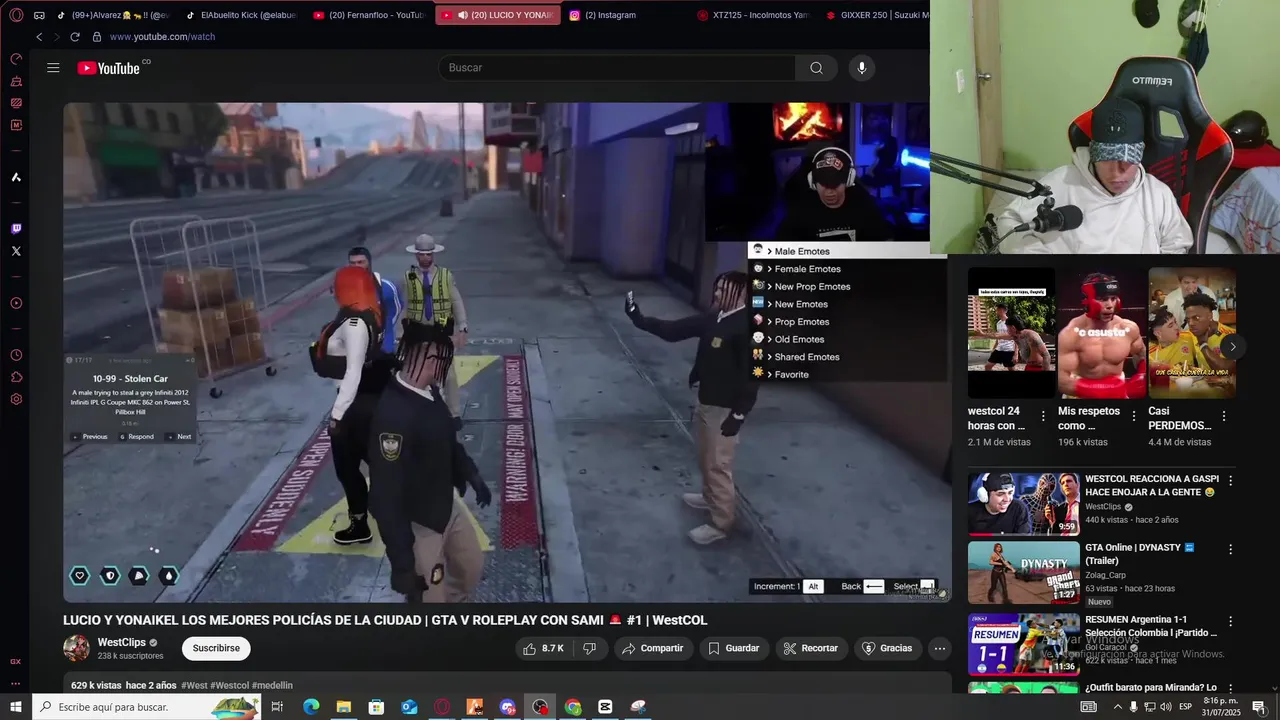Expand New Emotes entry

(846, 304)
